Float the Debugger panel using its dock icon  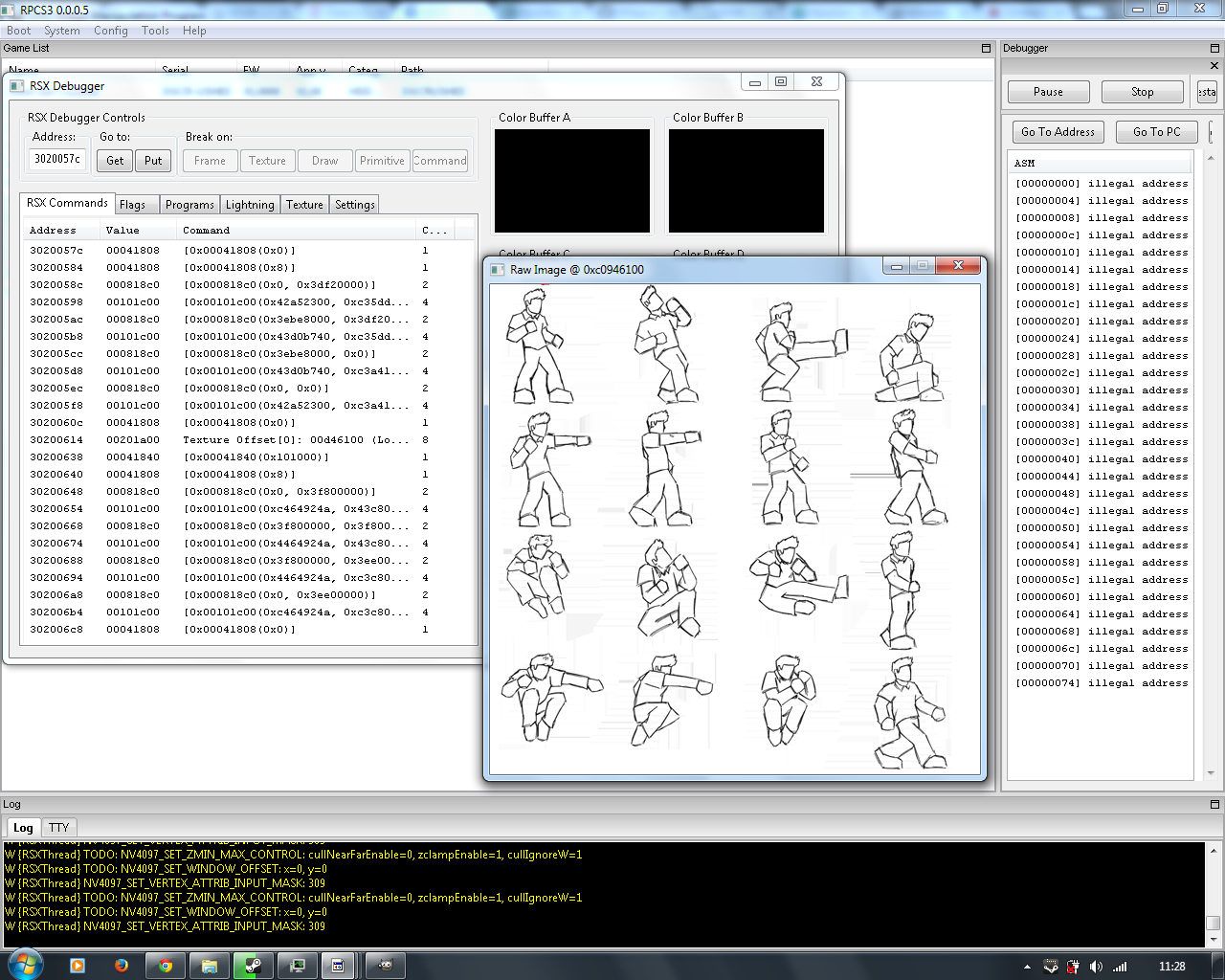pyautogui.click(x=1214, y=48)
